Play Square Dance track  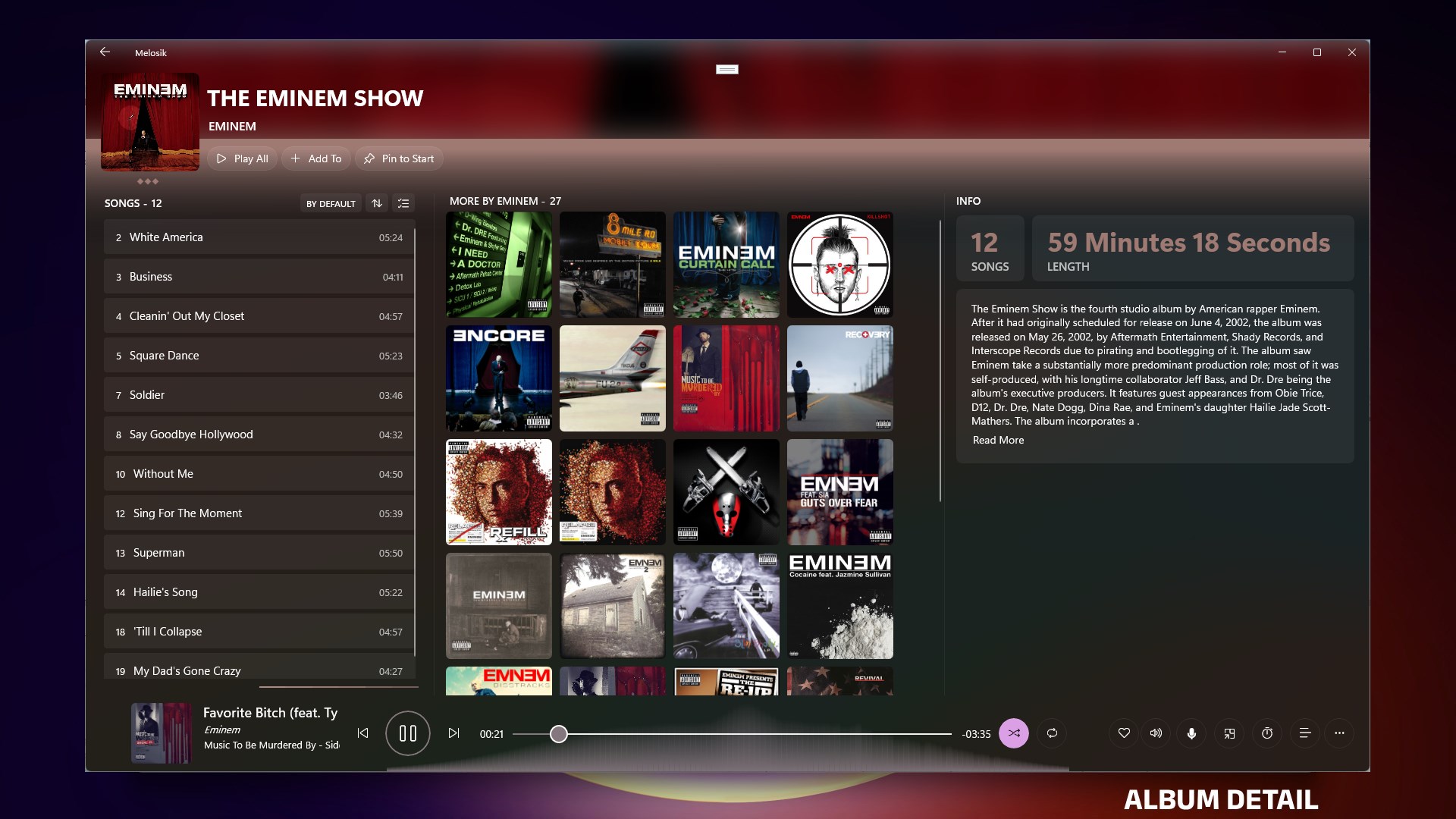tap(259, 356)
